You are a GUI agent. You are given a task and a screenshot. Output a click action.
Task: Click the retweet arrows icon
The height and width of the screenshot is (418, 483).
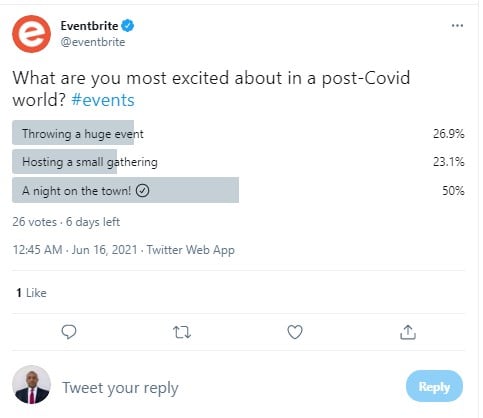(x=182, y=332)
